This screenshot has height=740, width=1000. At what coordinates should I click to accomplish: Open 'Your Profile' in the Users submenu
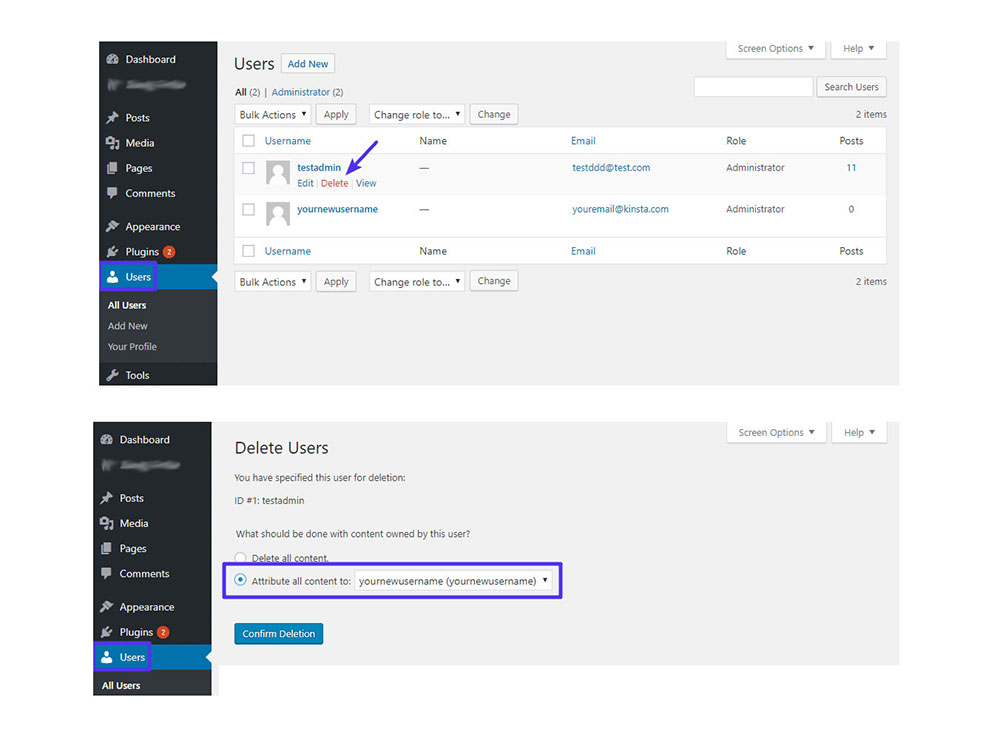132,347
